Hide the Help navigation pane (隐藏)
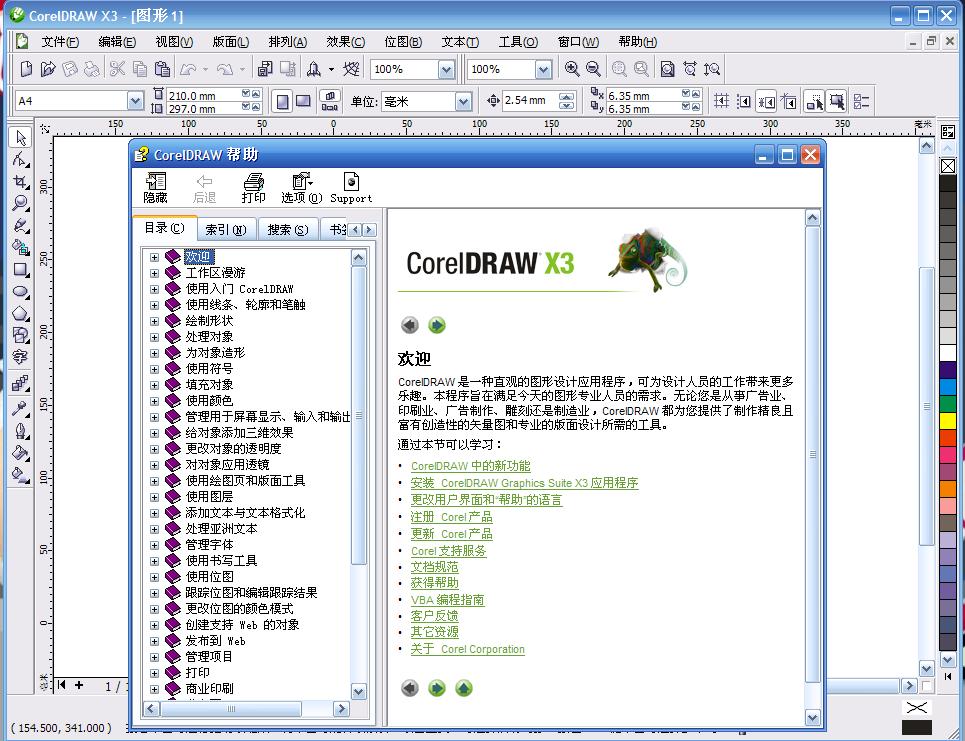The width and height of the screenshot is (965, 741). click(x=155, y=187)
